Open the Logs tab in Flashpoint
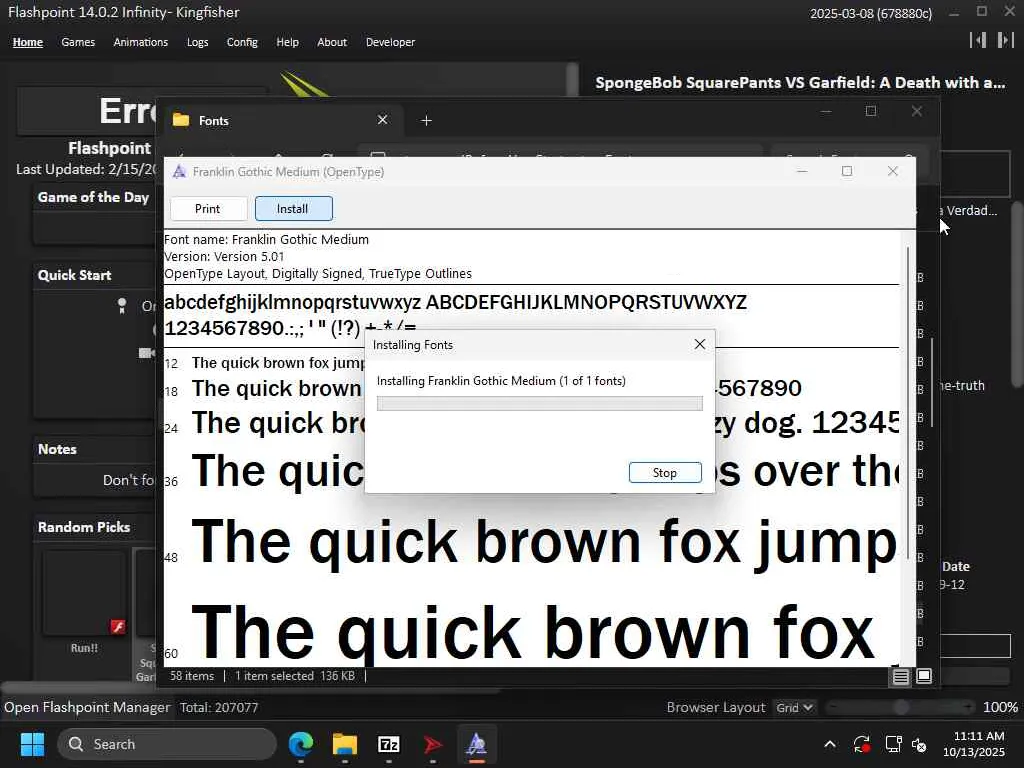This screenshot has width=1024, height=768. coord(197,42)
